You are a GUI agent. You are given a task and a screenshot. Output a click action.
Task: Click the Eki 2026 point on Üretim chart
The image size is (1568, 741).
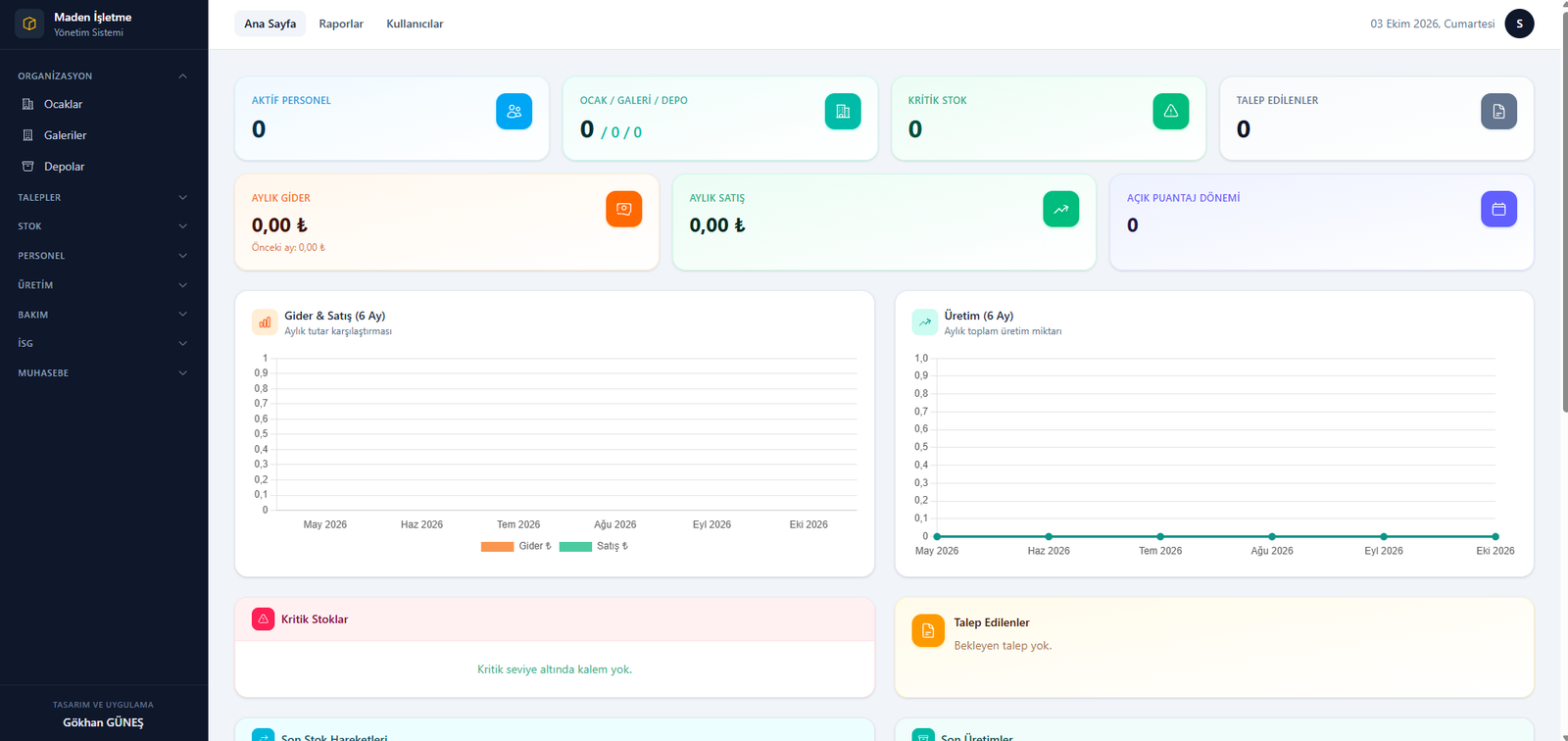1495,536
